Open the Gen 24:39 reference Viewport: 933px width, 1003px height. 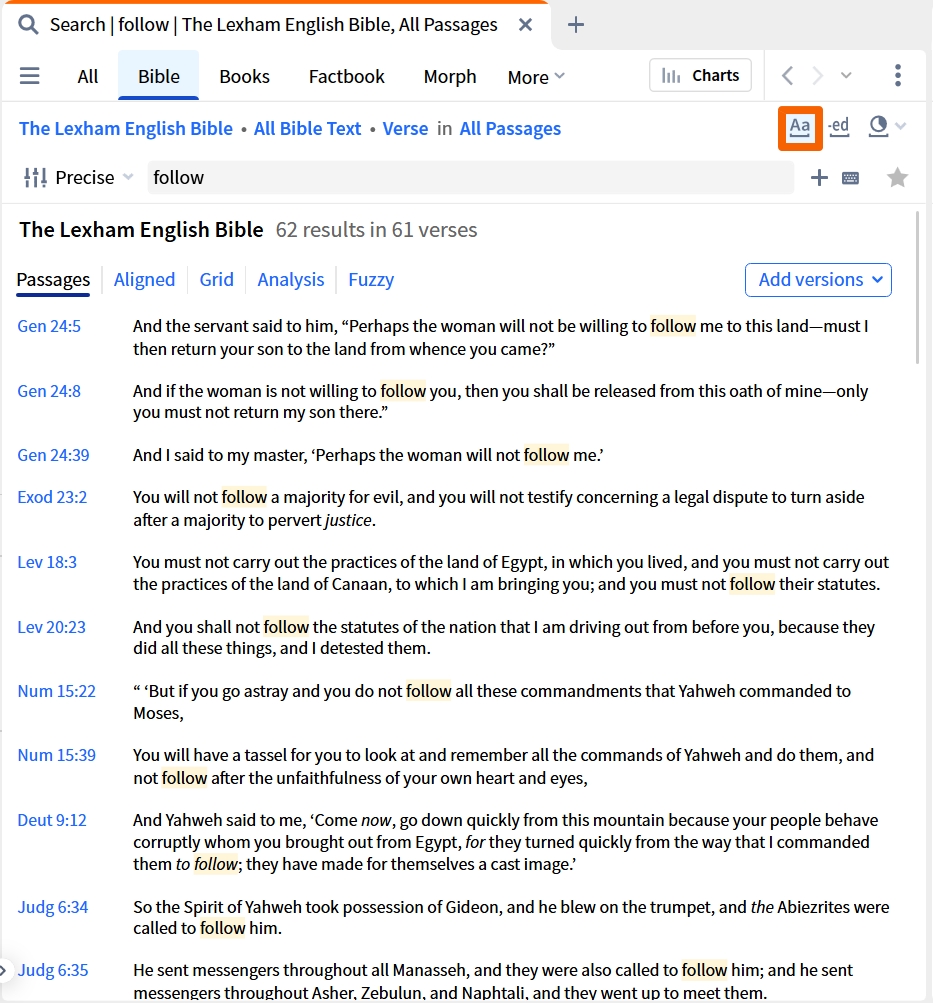click(54, 455)
